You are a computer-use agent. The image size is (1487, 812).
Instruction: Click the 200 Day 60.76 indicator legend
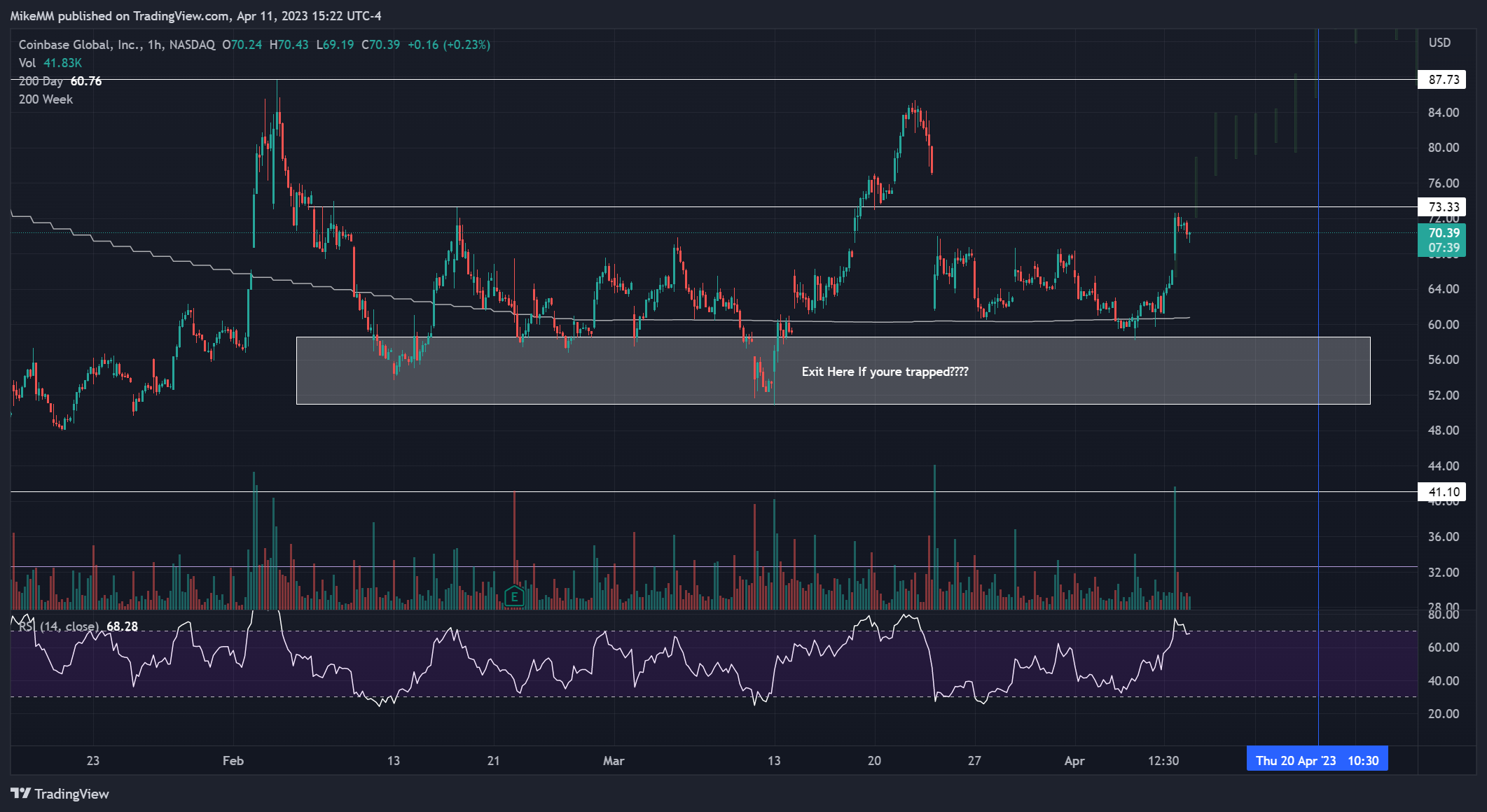[x=60, y=81]
